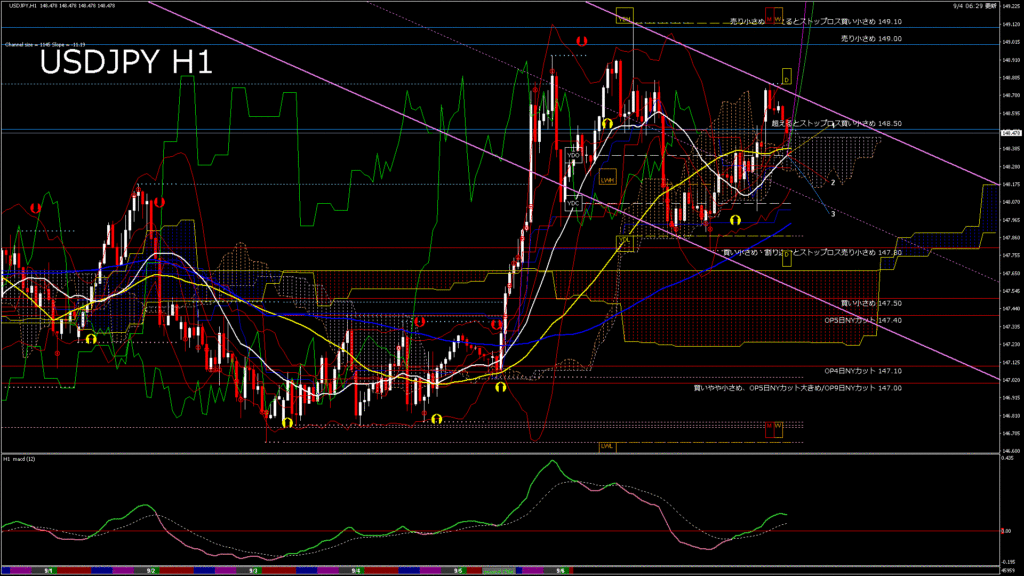1024x576 pixels.
Task: Select the YDO price marker box
Action: (x=573, y=156)
